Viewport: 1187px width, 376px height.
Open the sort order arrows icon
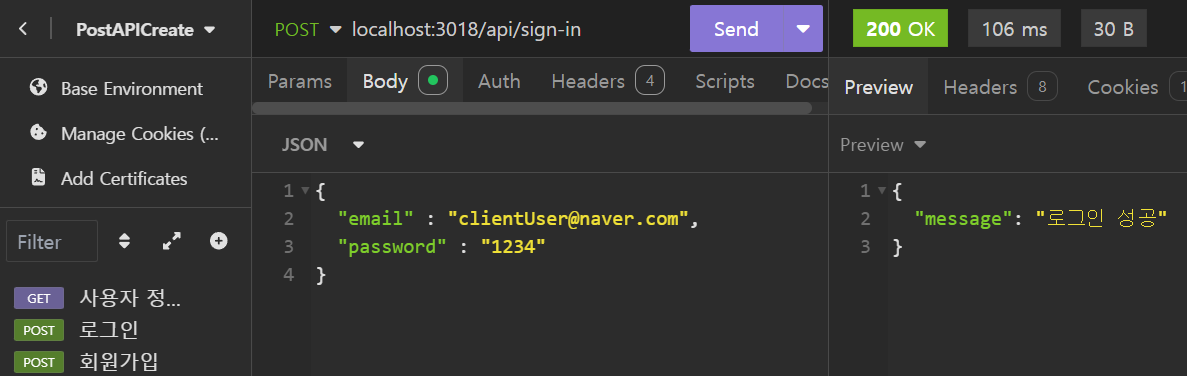tap(125, 241)
